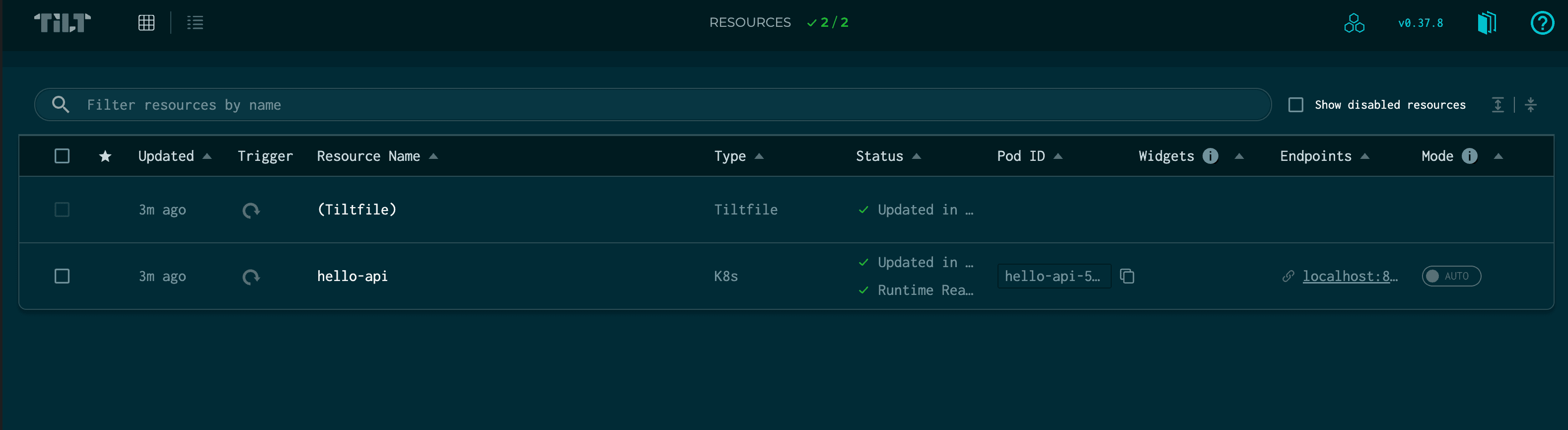Select the hello-api row checkbox
Image resolution: width=1568 pixels, height=430 pixels.
click(x=62, y=277)
